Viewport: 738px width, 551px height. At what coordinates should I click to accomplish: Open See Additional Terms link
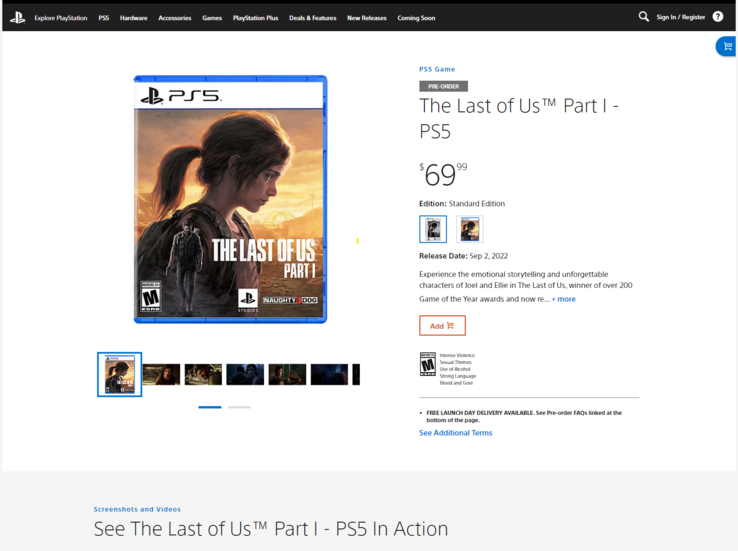click(456, 433)
